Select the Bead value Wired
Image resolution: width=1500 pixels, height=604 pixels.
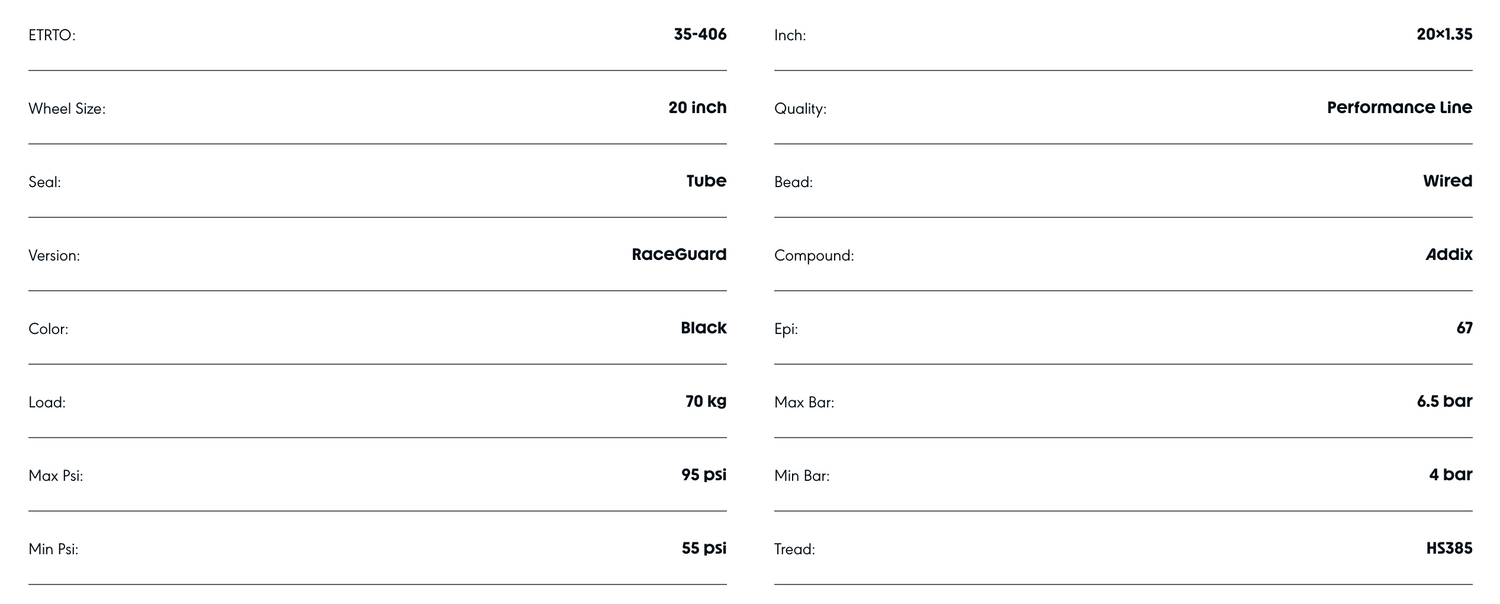click(x=1447, y=181)
